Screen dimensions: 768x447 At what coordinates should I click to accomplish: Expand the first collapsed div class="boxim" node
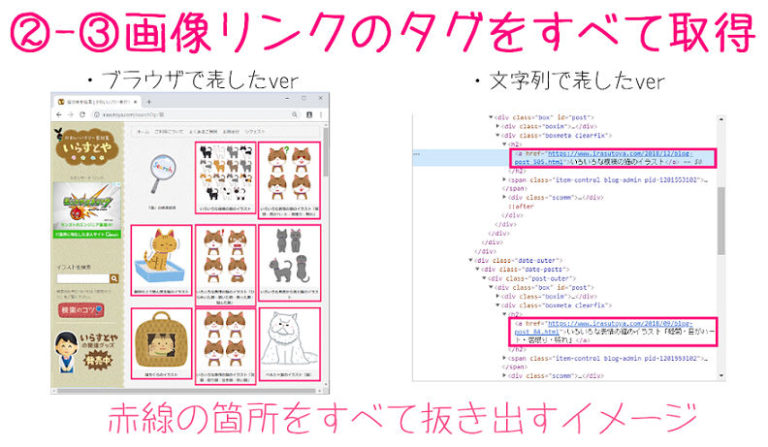[x=498, y=126]
